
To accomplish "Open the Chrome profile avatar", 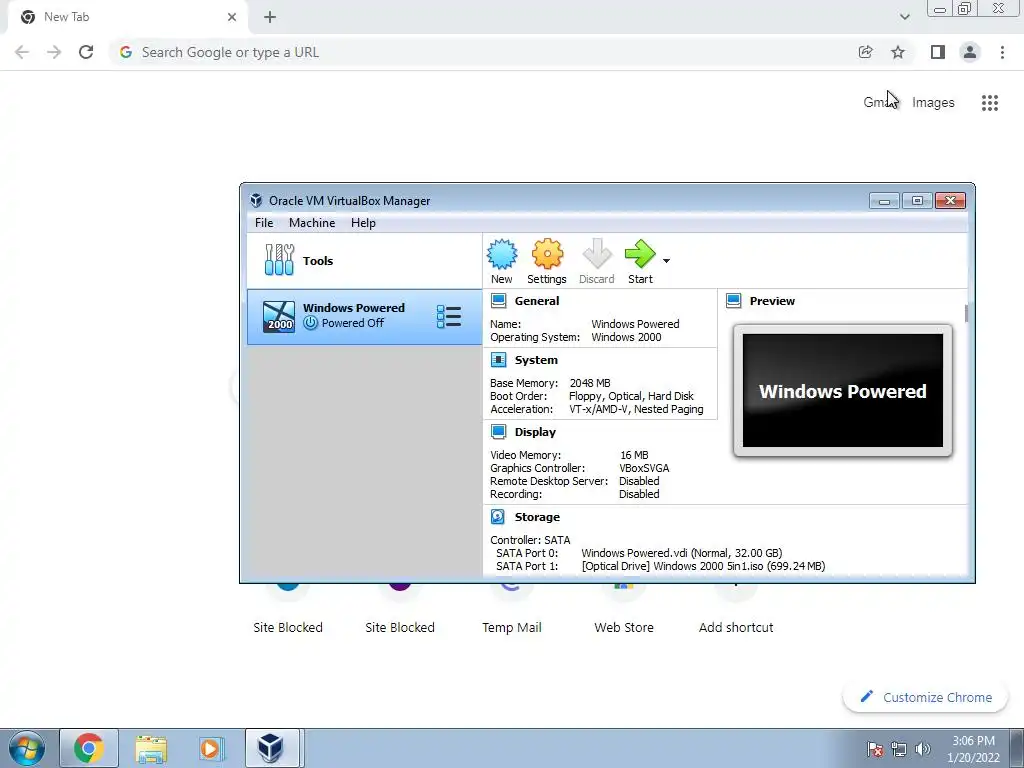I will pos(970,52).
